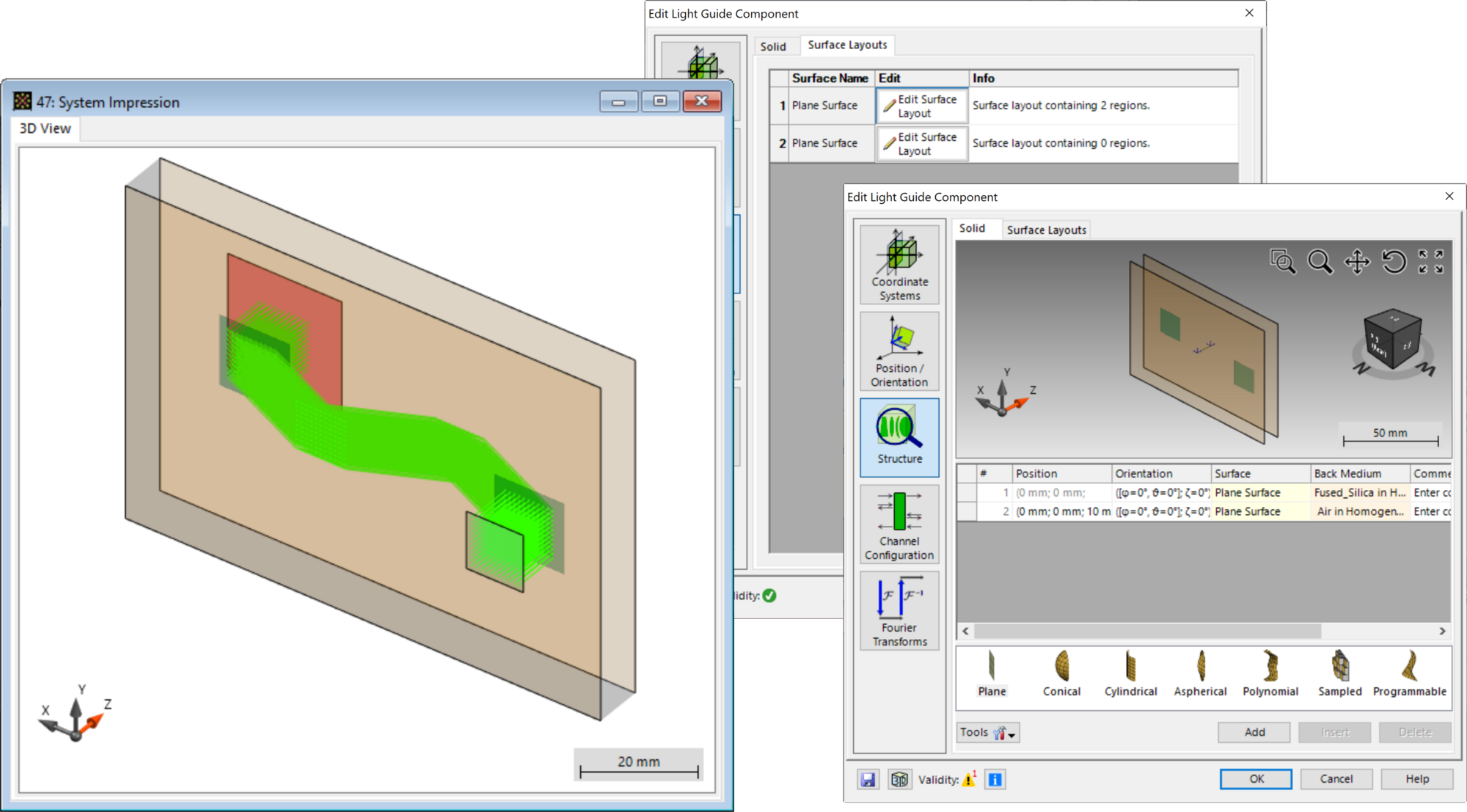Expand the Tools dropdown
The width and height of the screenshot is (1467, 812).
(988, 732)
